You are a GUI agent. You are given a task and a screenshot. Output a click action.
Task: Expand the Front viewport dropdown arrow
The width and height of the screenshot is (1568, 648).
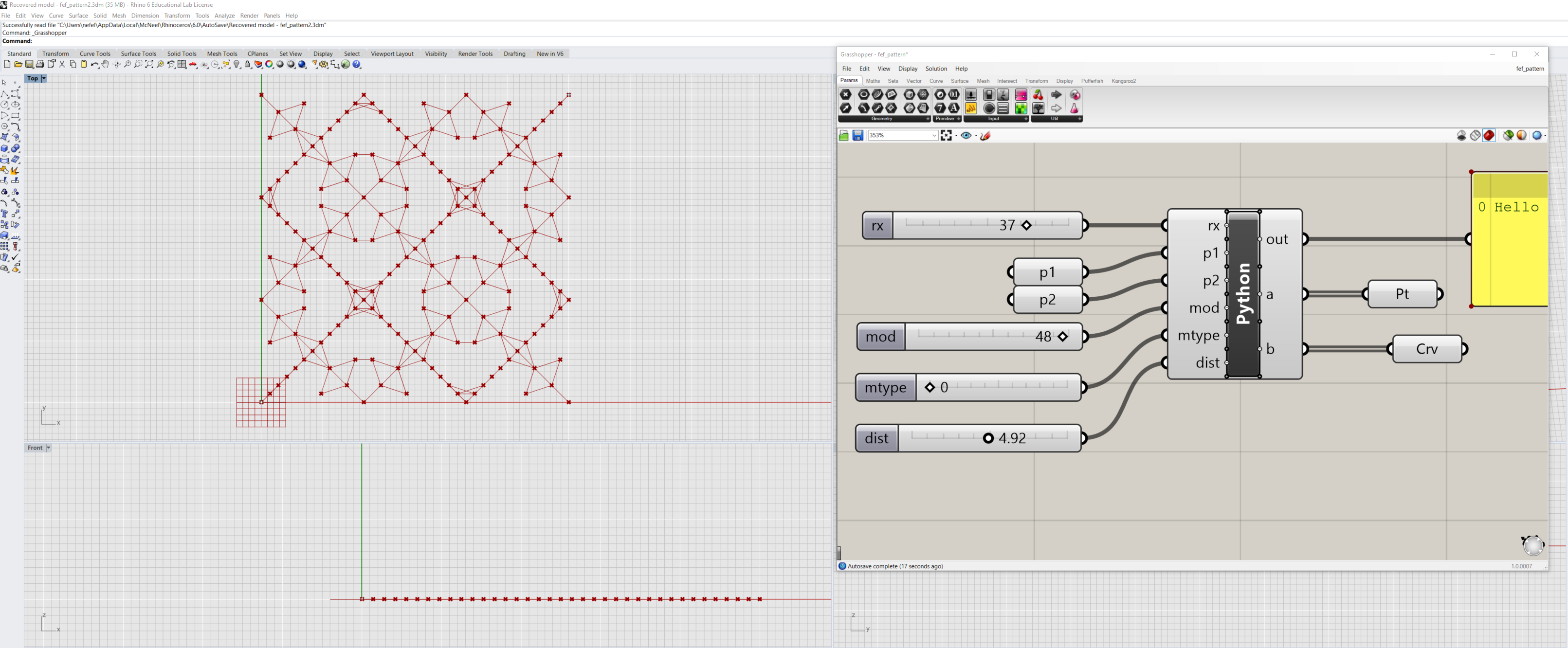(x=48, y=448)
